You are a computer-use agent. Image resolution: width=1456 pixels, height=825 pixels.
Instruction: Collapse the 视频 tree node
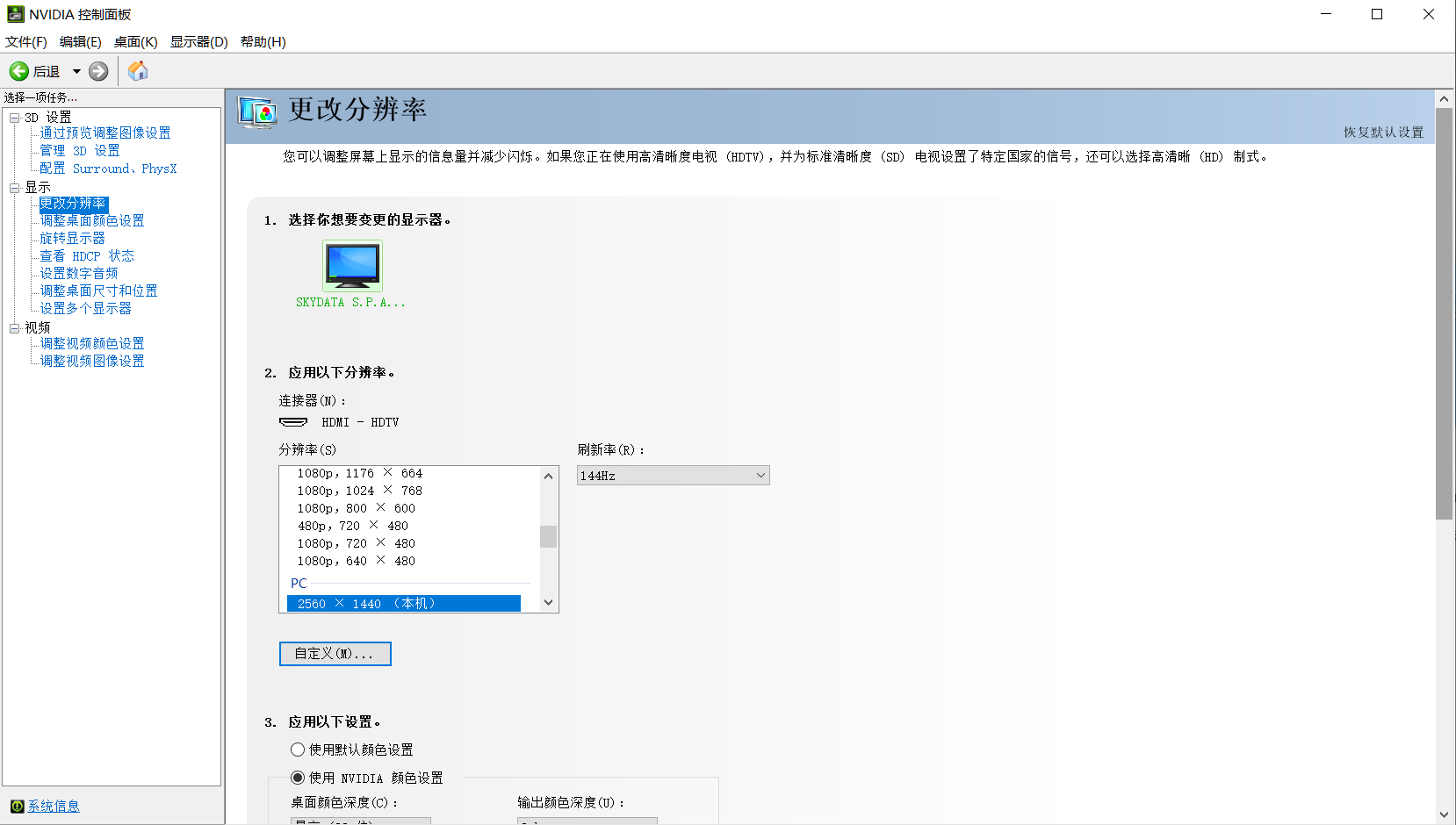click(14, 328)
